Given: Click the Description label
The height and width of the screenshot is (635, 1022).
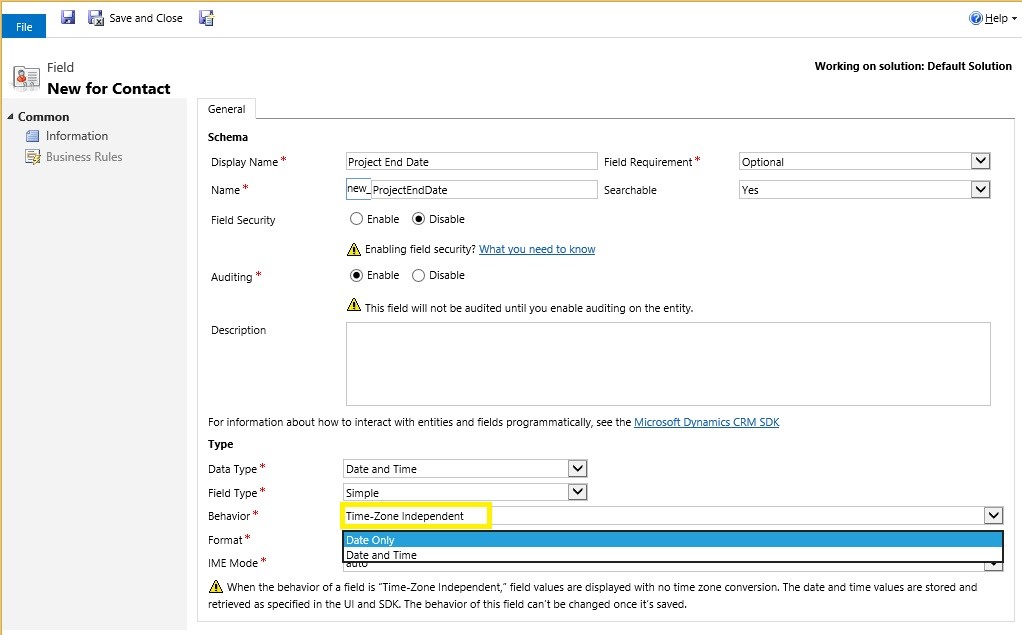Looking at the screenshot, I should pos(239,330).
